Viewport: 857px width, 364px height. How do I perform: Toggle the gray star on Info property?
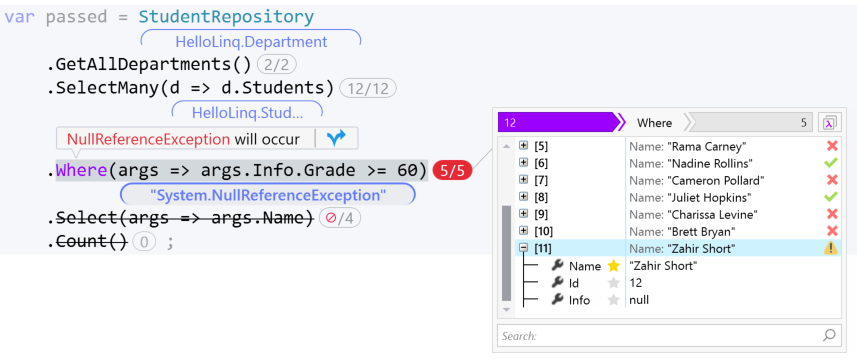(614, 300)
